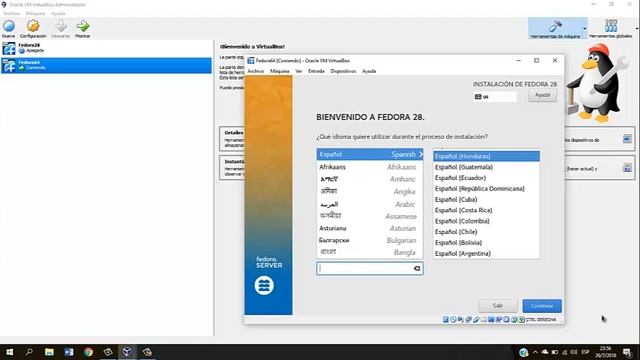Open Chrome from taskbar
This screenshot has width=640, height=360.
click(88, 352)
